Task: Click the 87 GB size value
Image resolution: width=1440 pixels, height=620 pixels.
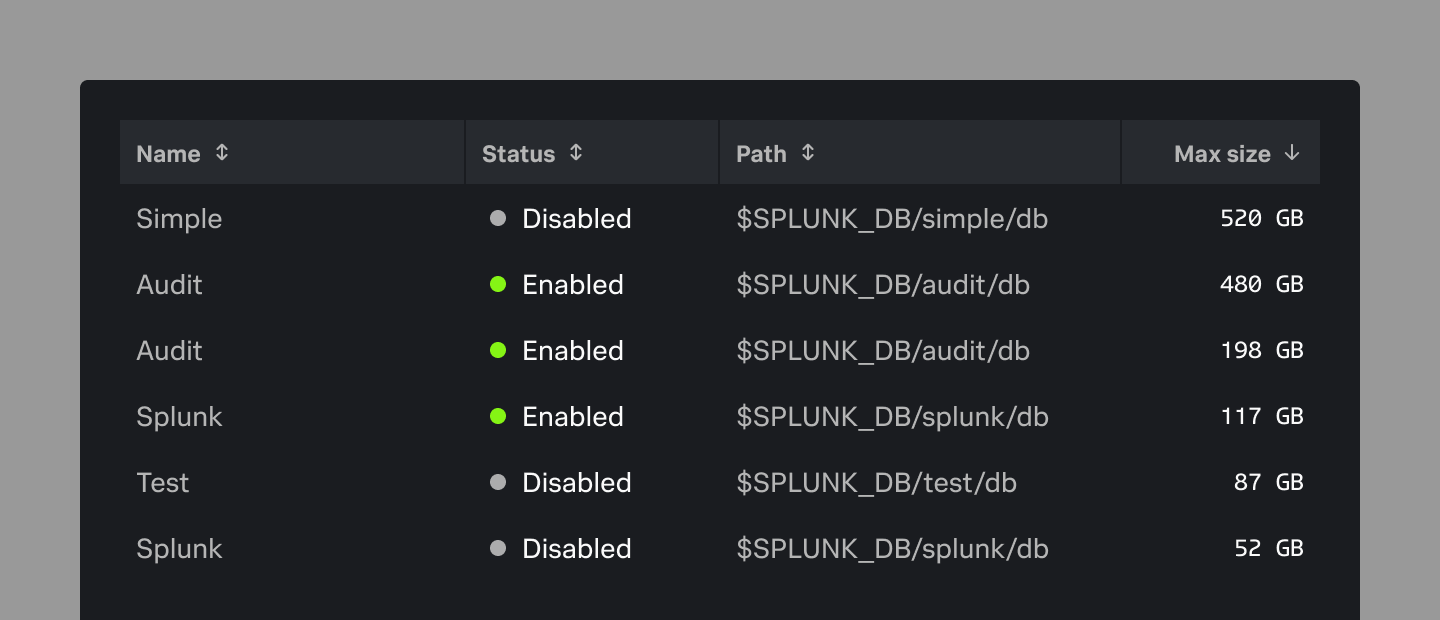Action: click(x=1268, y=483)
